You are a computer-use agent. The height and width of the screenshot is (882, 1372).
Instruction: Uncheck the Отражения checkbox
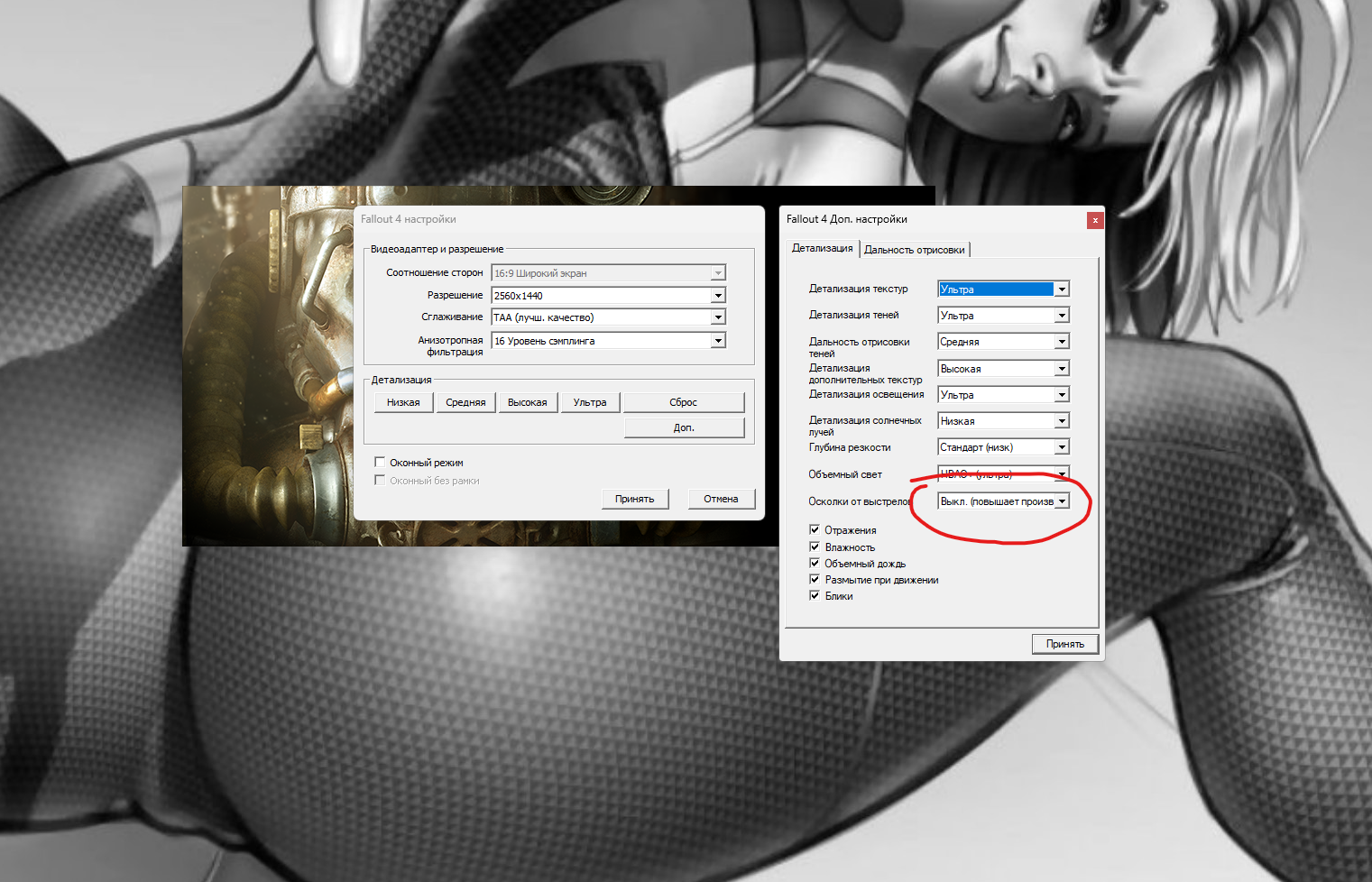(815, 530)
